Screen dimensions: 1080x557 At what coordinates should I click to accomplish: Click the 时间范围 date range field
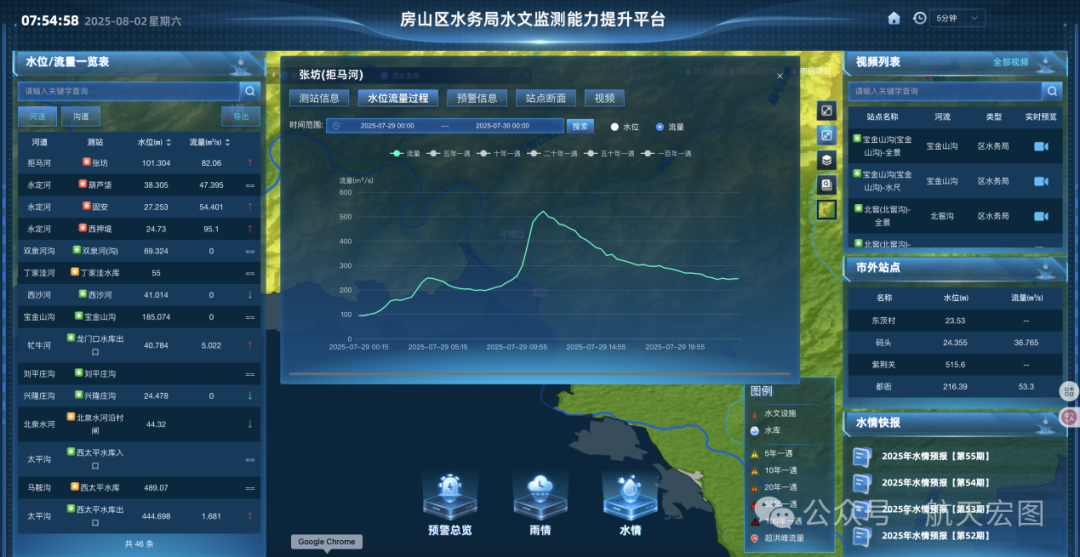pos(445,126)
